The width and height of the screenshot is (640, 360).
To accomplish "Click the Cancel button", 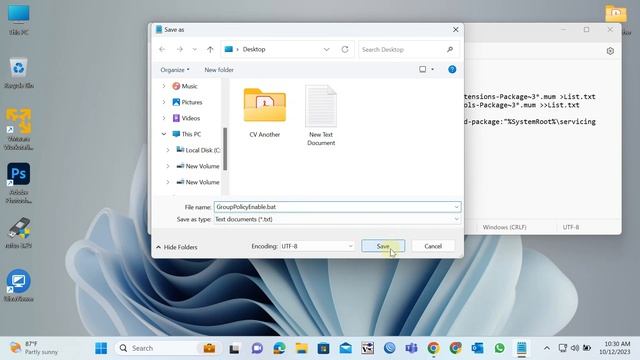I will 433,246.
